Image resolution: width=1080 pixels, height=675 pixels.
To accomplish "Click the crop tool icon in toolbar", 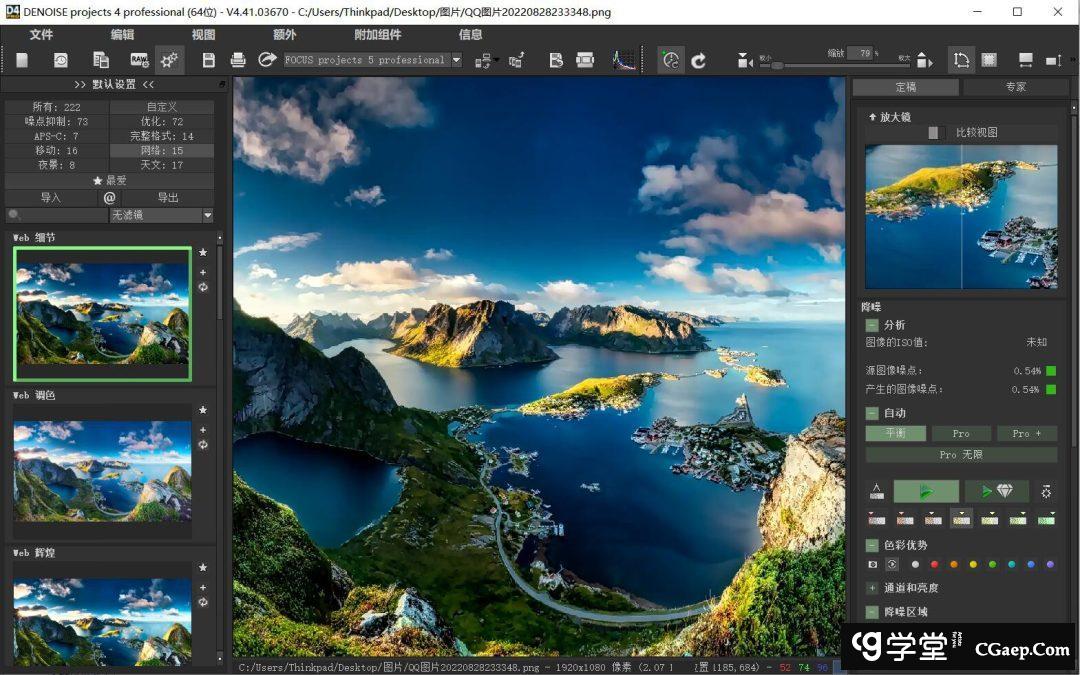I will point(961,60).
